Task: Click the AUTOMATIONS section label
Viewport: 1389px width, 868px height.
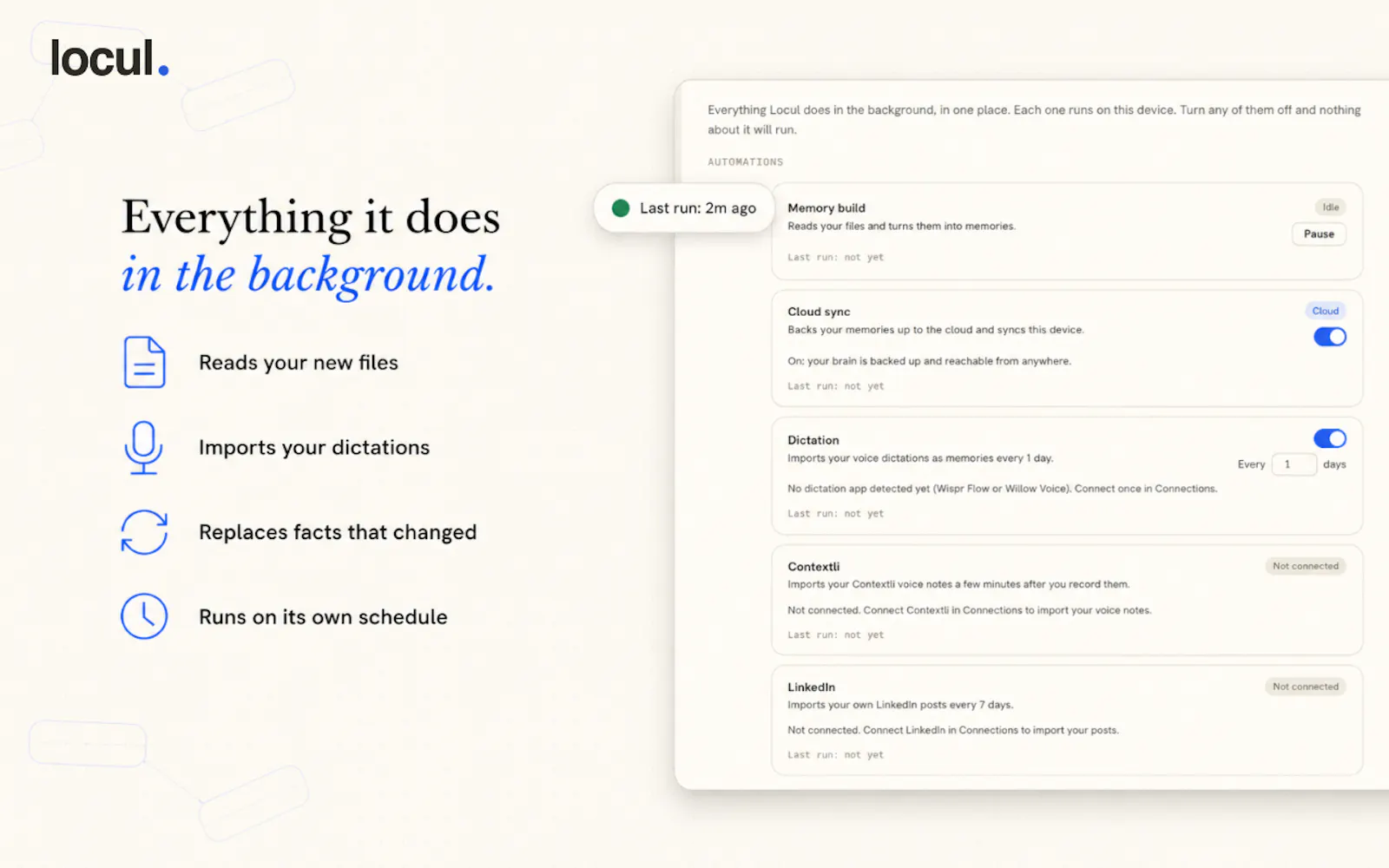Action: click(745, 162)
